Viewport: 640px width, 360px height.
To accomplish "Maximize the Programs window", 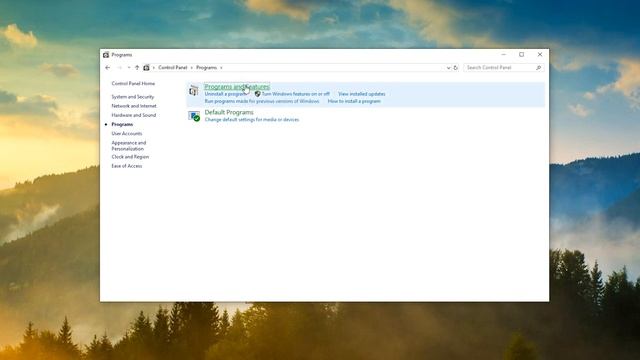I will click(522, 54).
